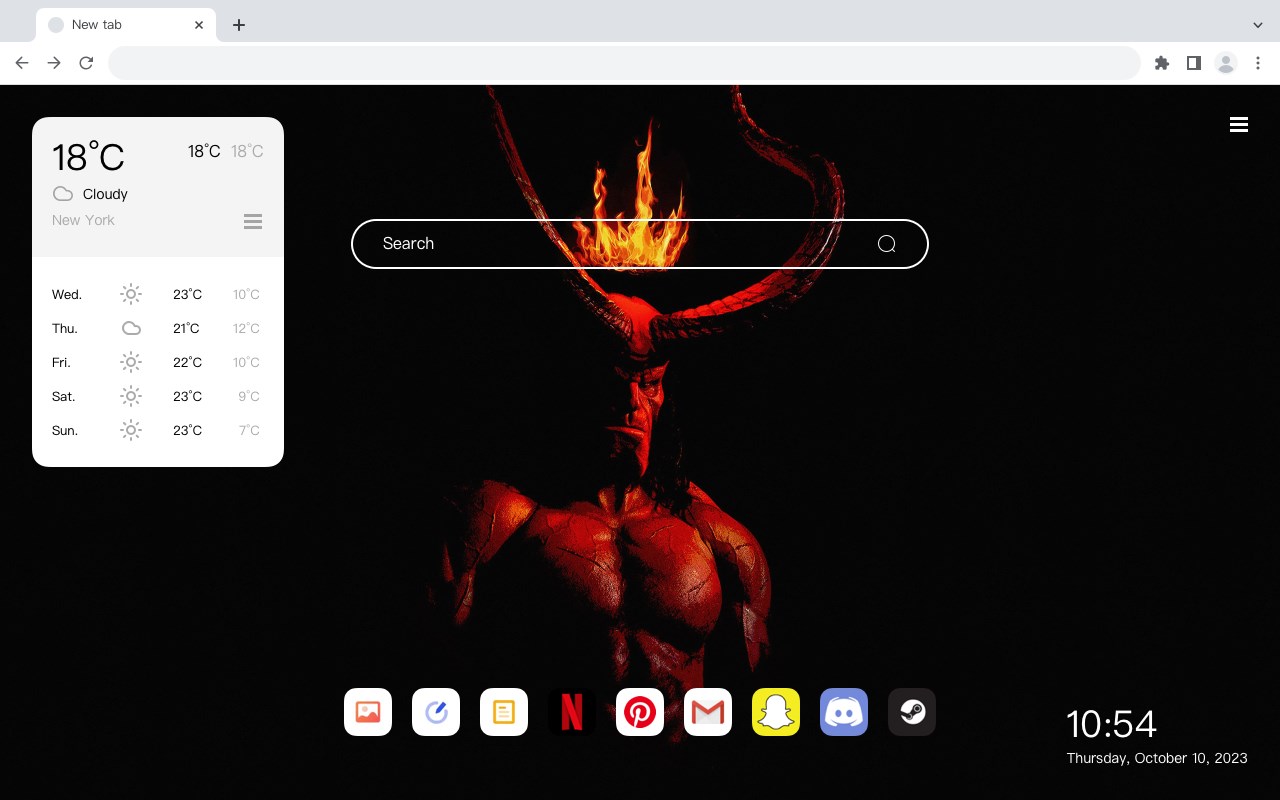
Task: Click the sunny icon for Friday
Action: pyautogui.click(x=131, y=362)
